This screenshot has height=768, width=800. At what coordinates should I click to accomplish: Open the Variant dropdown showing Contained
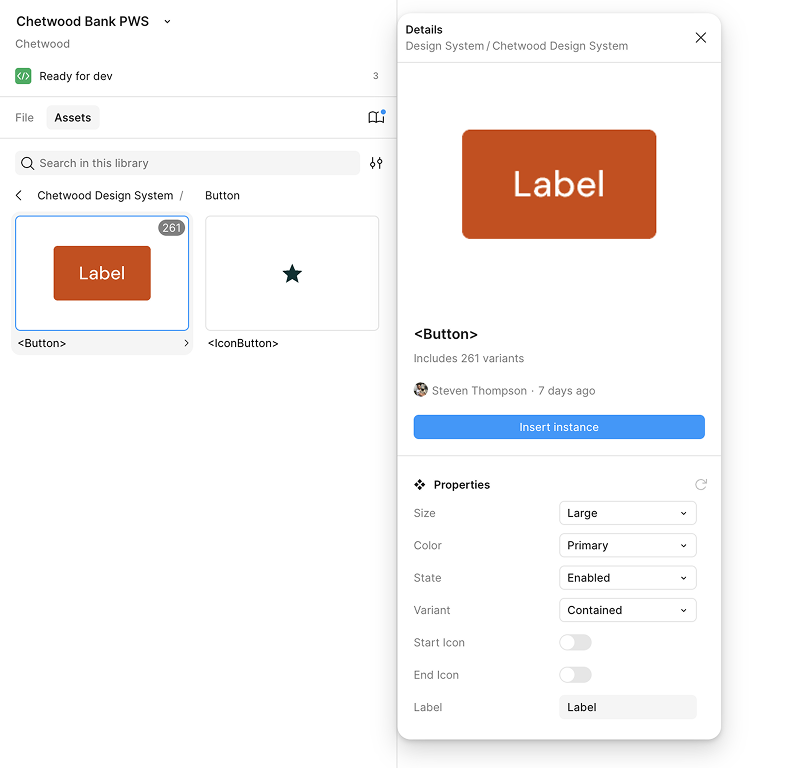tap(627, 610)
